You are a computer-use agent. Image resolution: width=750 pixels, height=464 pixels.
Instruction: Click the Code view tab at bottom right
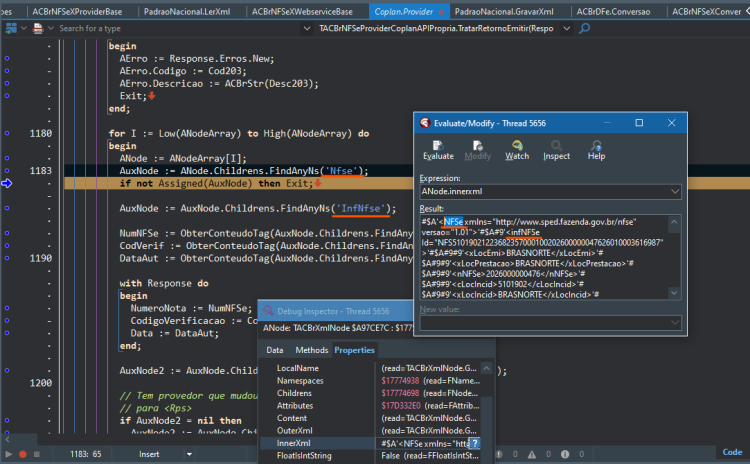[732, 452]
